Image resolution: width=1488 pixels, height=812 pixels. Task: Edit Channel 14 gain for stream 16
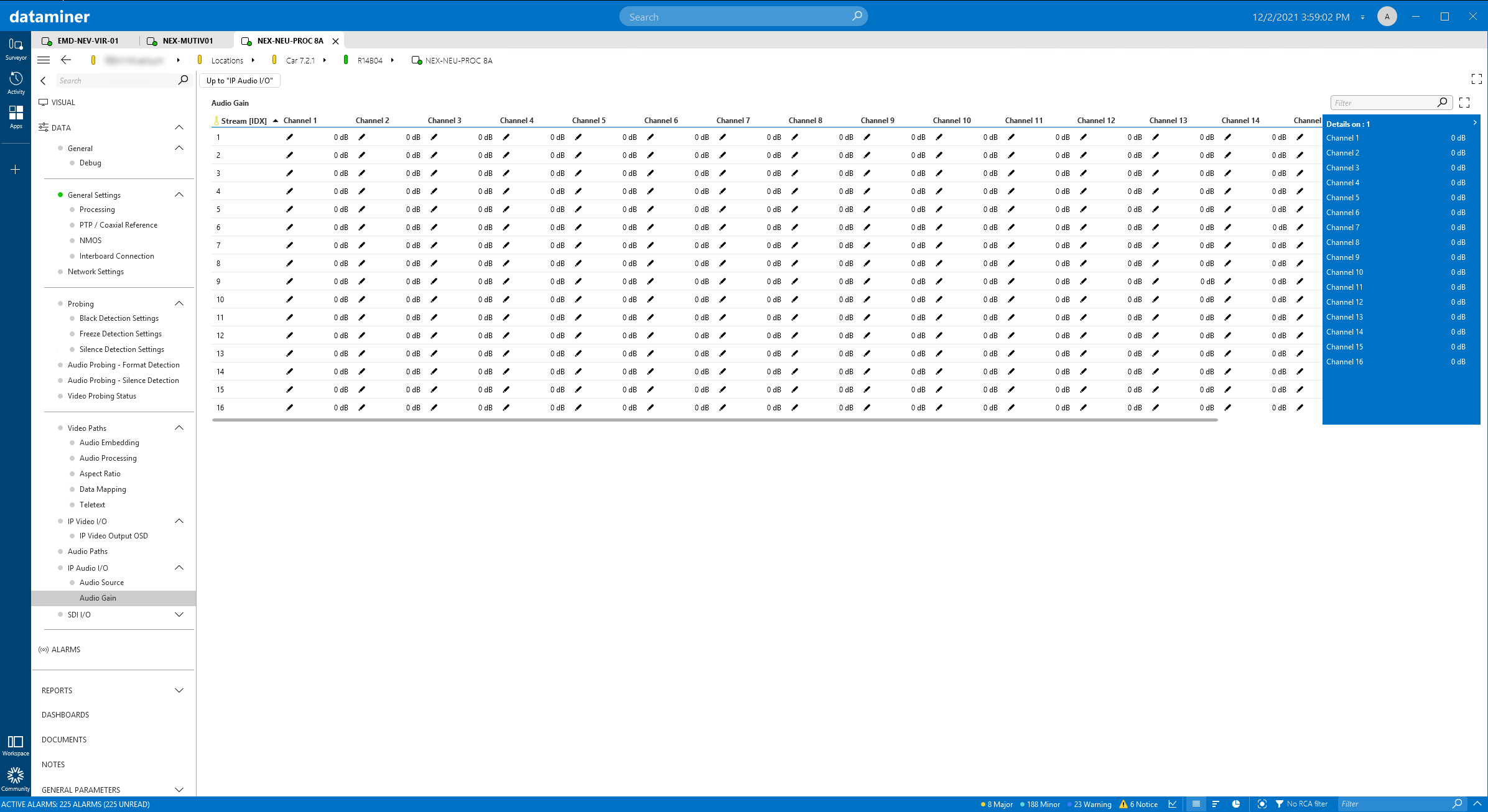coord(1227,408)
